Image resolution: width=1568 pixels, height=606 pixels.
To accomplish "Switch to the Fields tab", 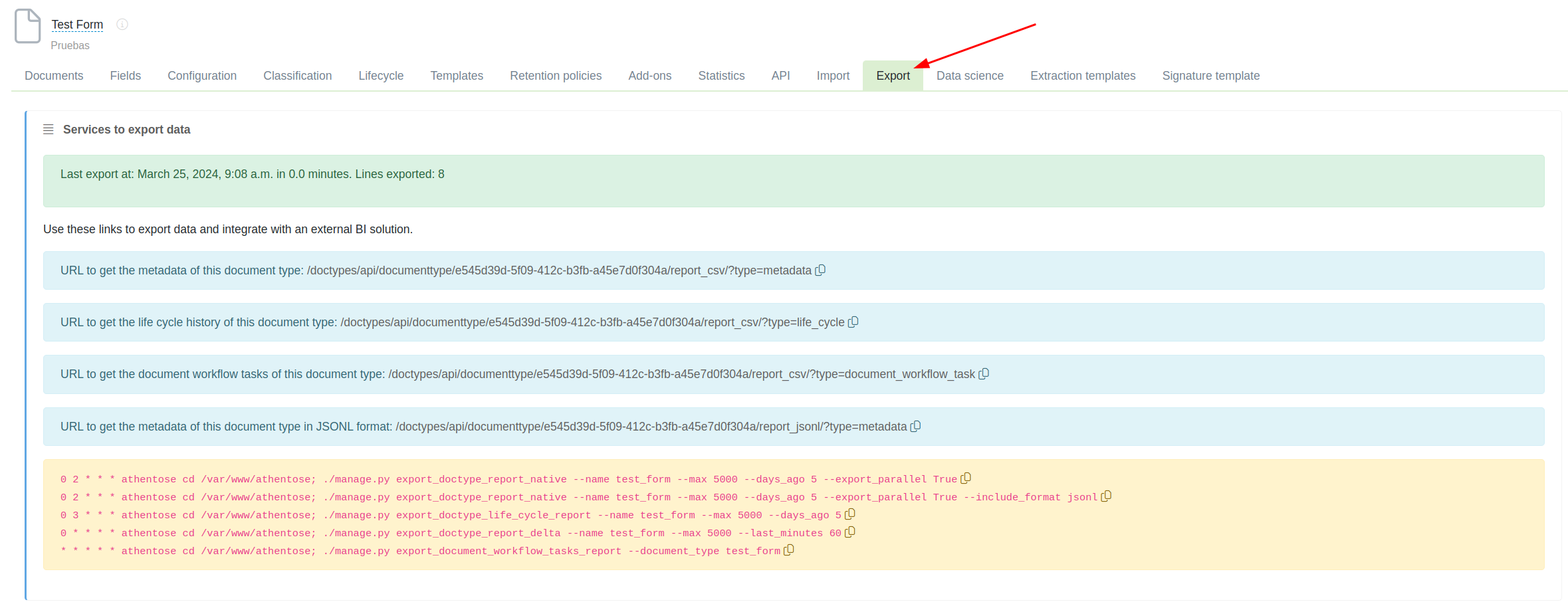I will pos(126,76).
